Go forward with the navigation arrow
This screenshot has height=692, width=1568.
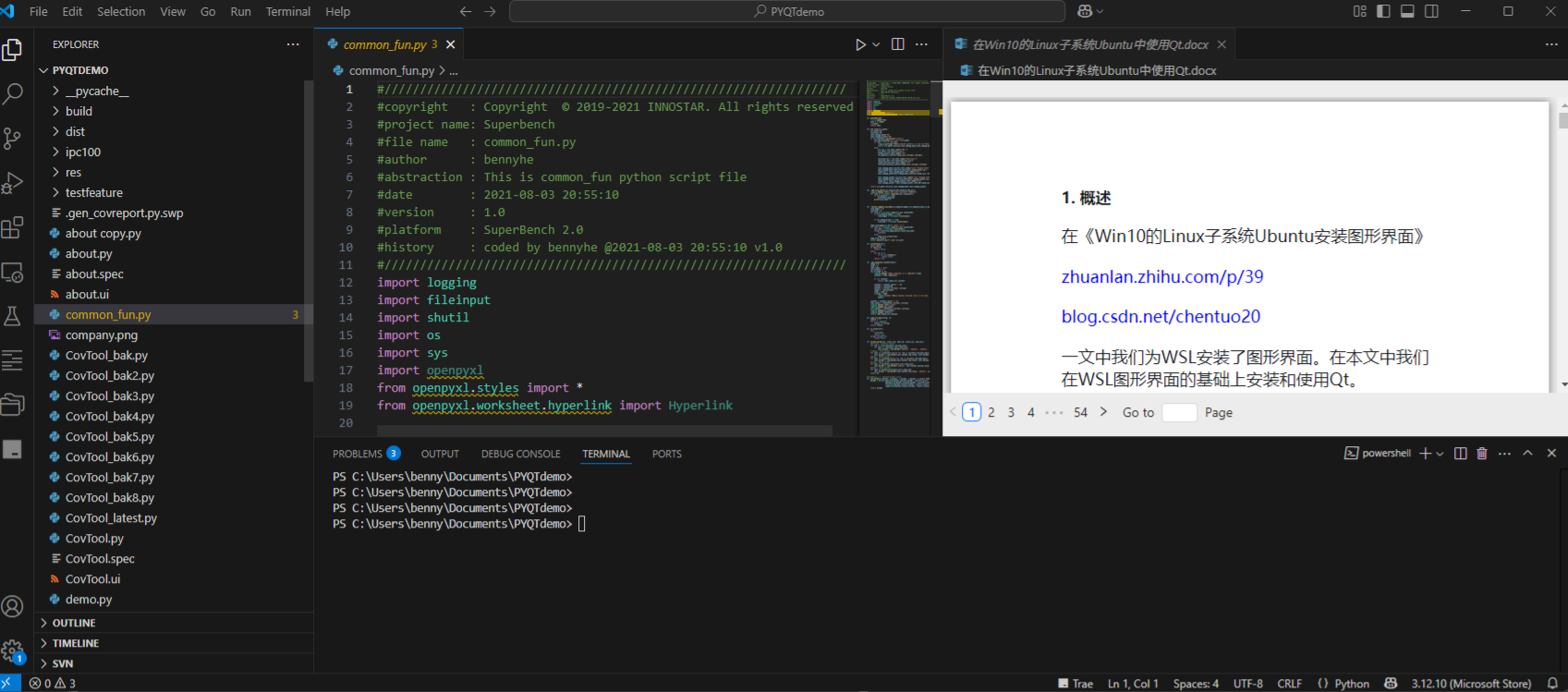(491, 11)
